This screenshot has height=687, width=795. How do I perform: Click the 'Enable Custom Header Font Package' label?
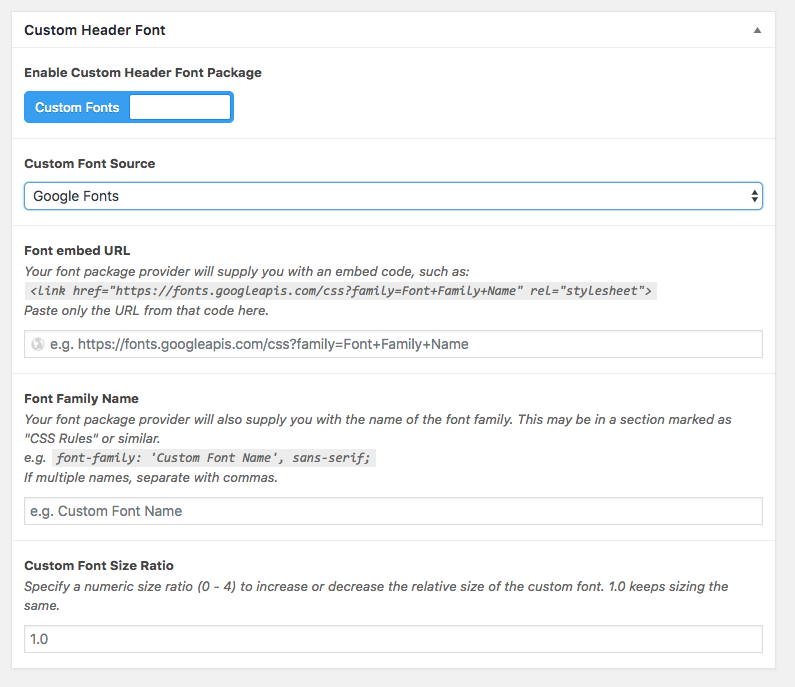[x=143, y=73]
